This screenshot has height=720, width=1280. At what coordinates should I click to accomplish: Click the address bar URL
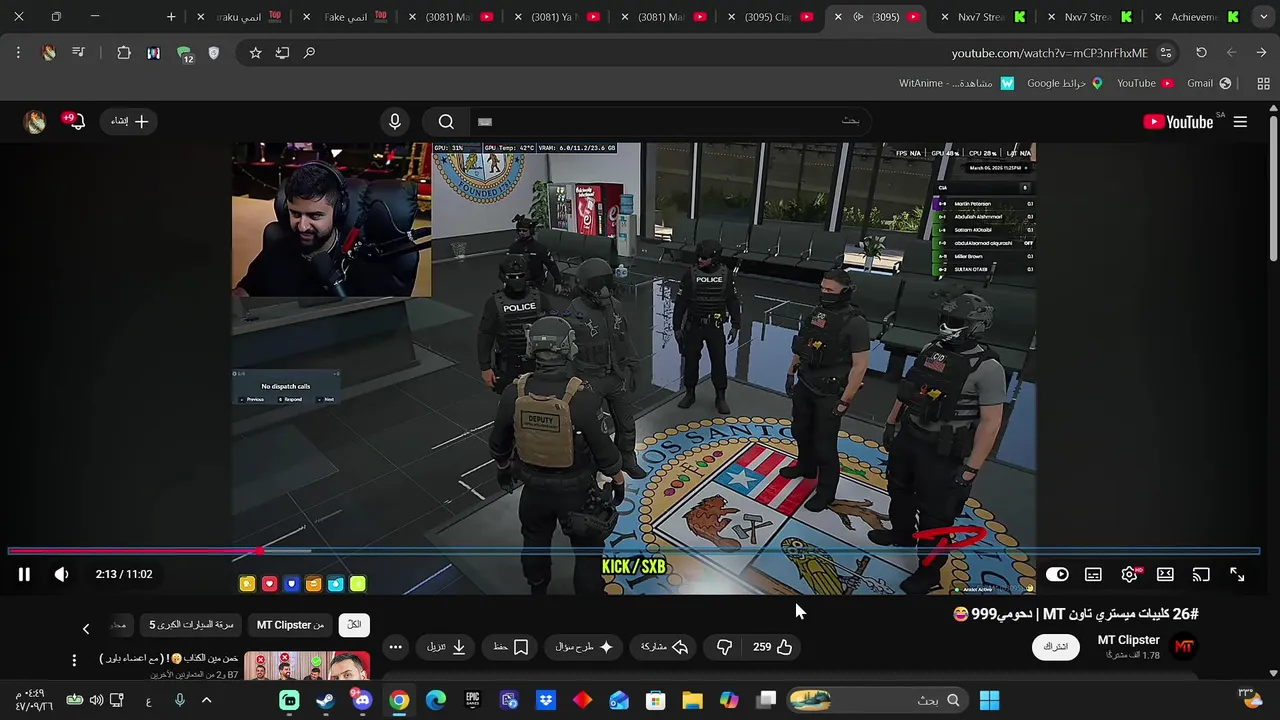1049,53
